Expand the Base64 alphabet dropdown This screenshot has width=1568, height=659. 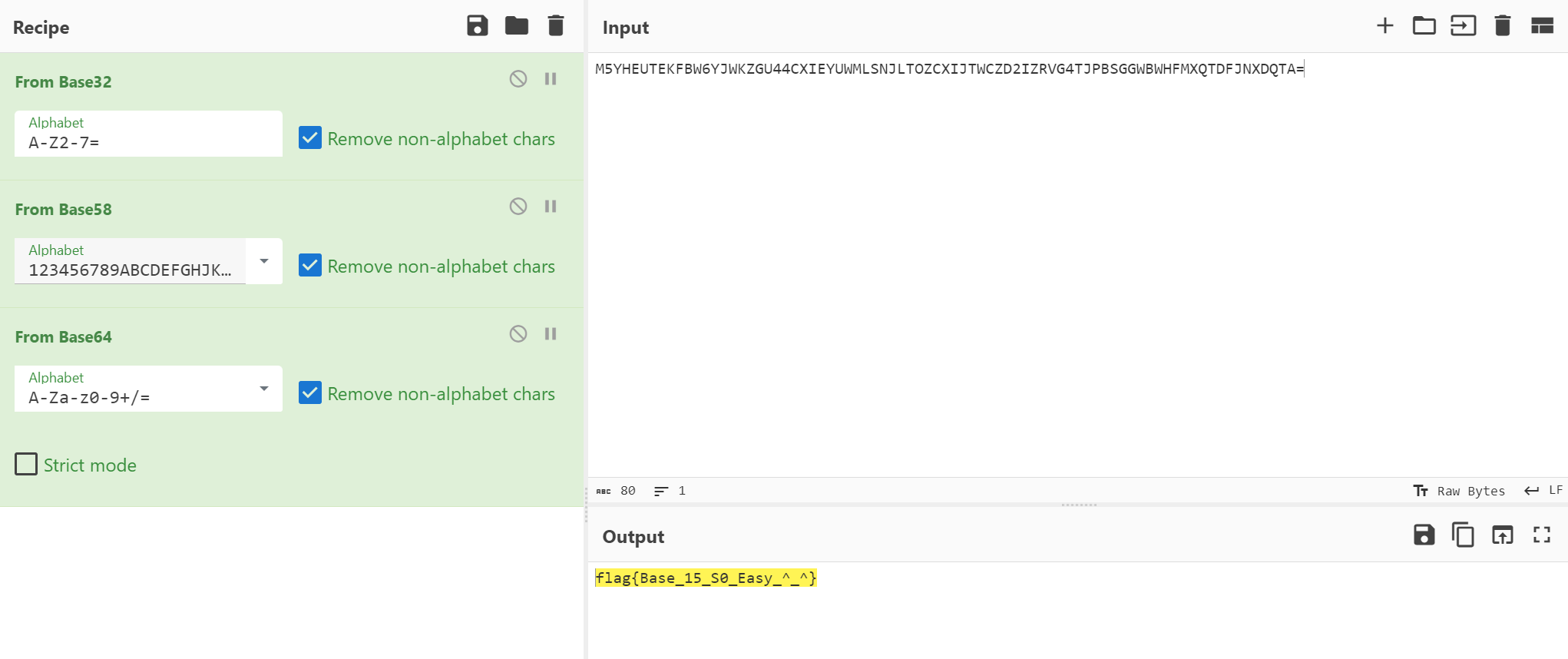tap(264, 389)
